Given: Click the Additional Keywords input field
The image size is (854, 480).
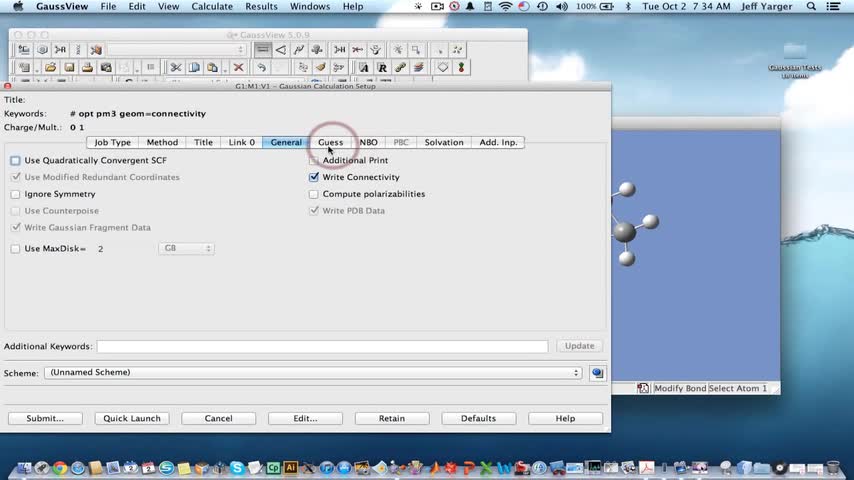Looking at the screenshot, I should click(322, 347).
